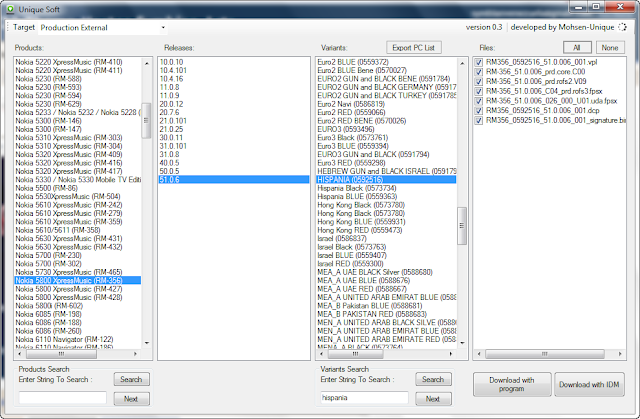Screen dimensions: 640x419
Task: Select Nokia 5730 XpressMusic (RM-465)
Action: [69, 272]
